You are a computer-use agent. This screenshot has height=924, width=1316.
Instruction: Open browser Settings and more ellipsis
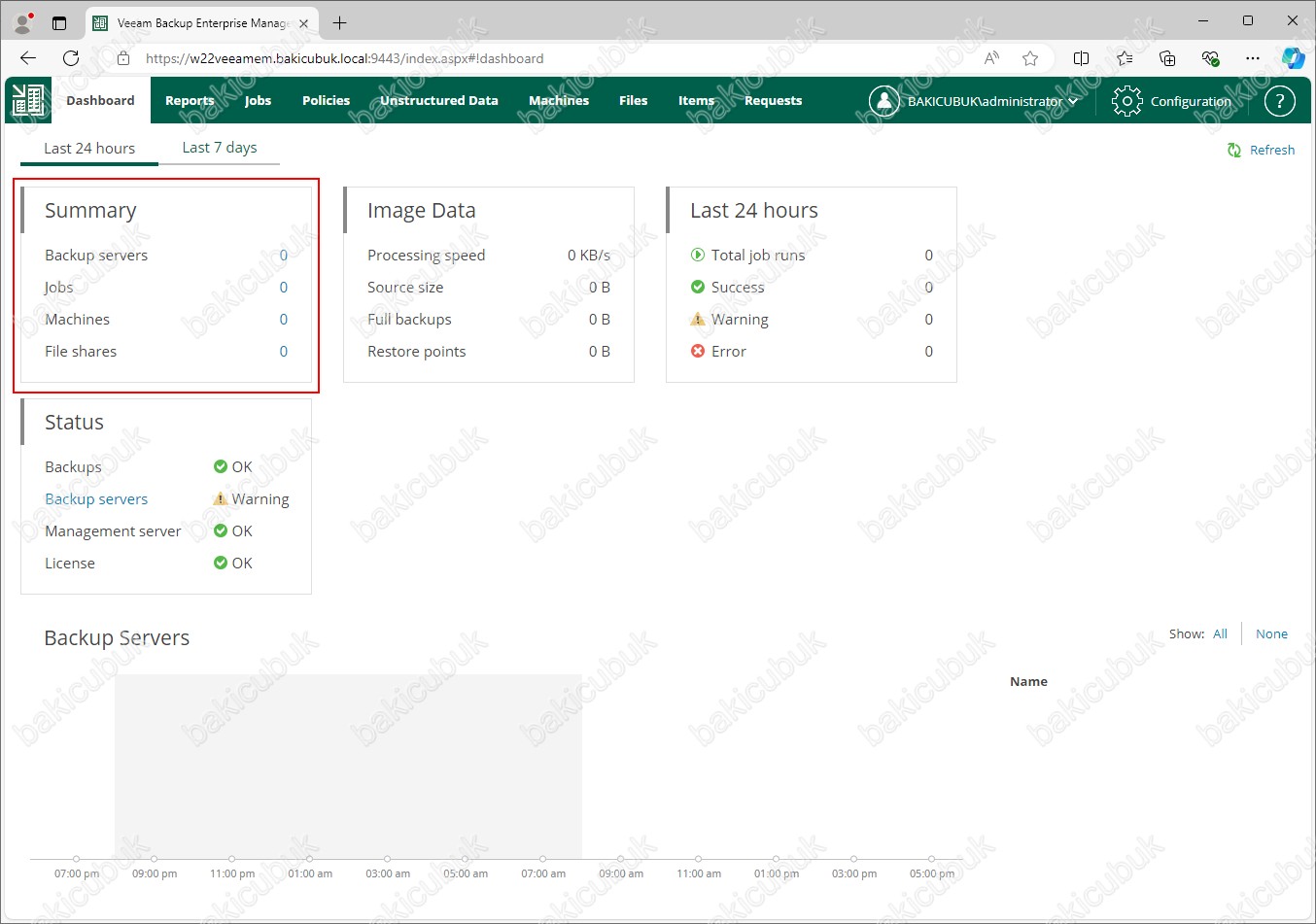coord(1253,58)
